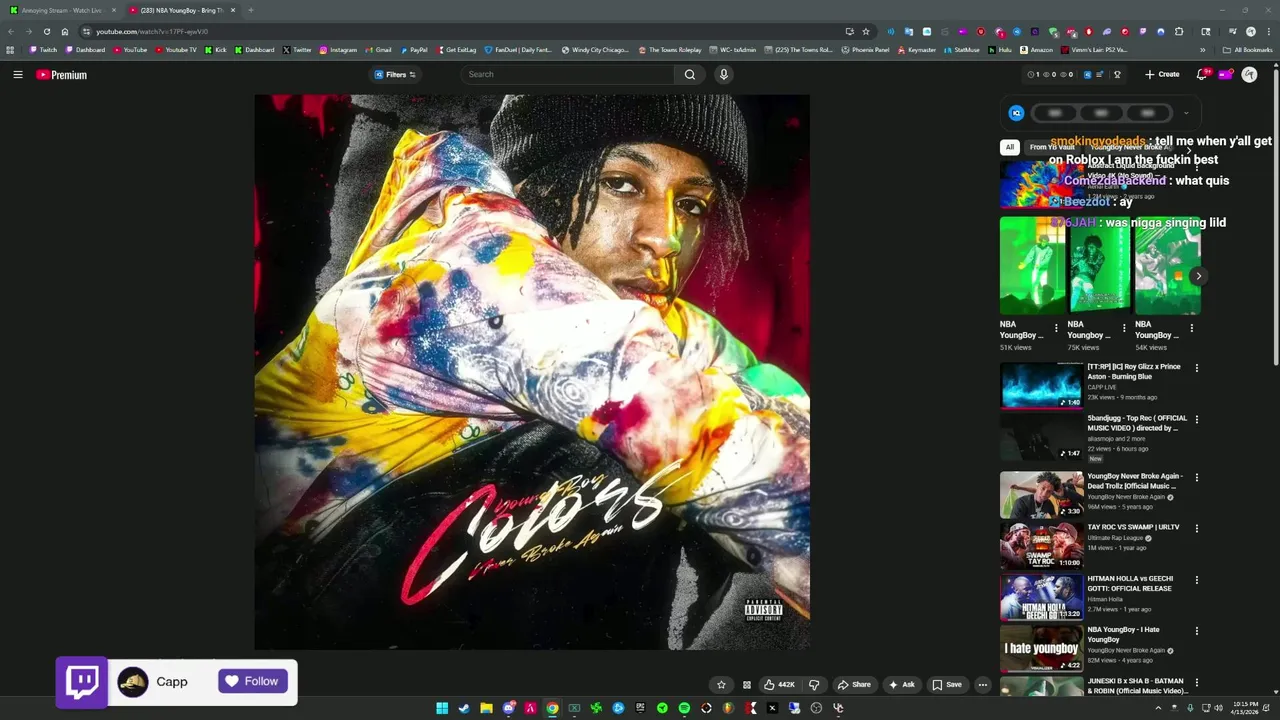Click the search magnifier button
The width and height of the screenshot is (1280, 720).
click(690, 74)
